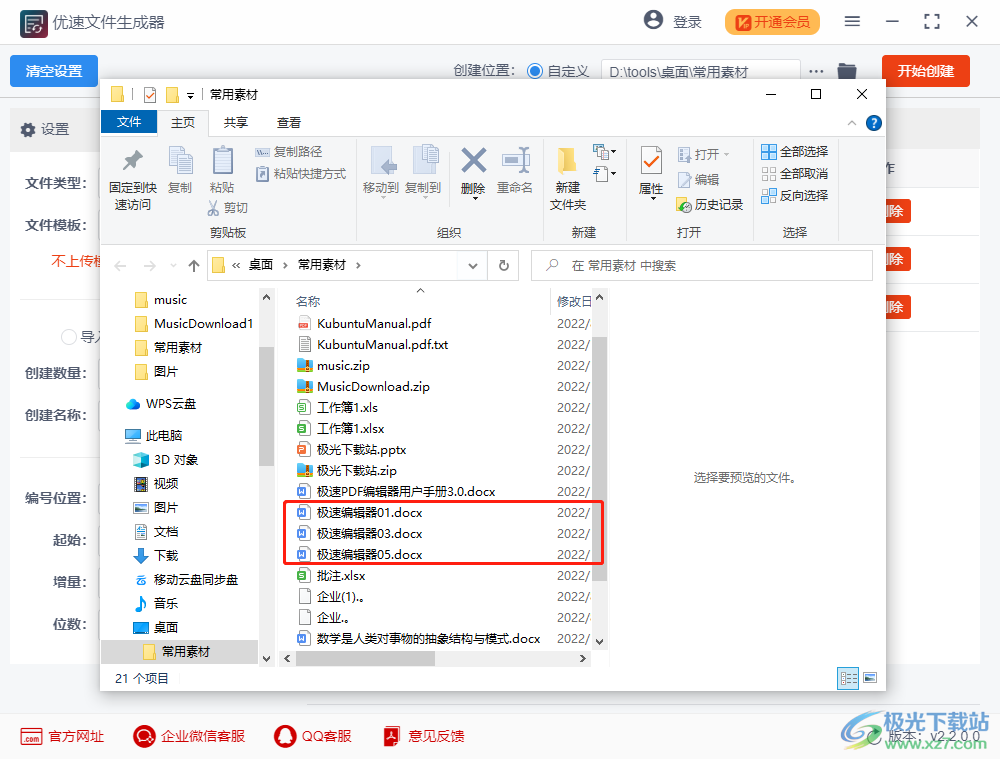Viewport: 1000px width, 760px height.
Task: Click the file list vertical scrollbar
Action: coord(599,459)
